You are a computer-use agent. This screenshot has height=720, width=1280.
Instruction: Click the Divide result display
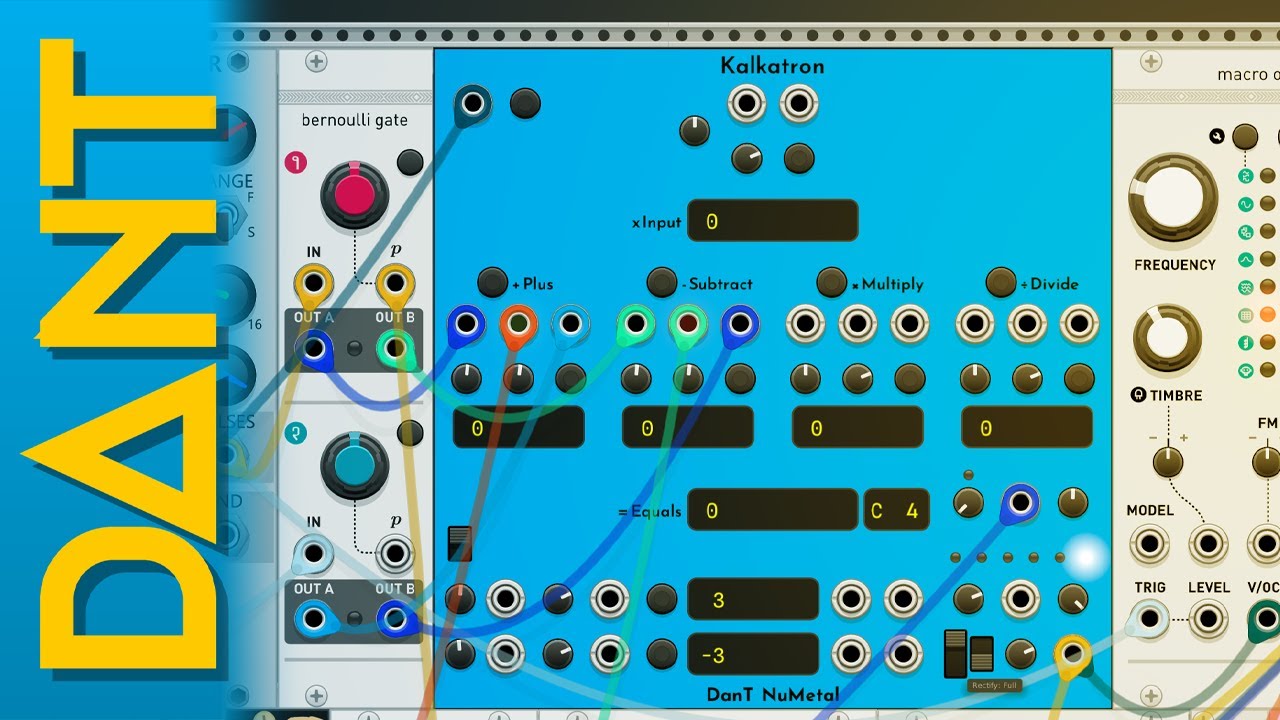pyautogui.click(x=1027, y=428)
